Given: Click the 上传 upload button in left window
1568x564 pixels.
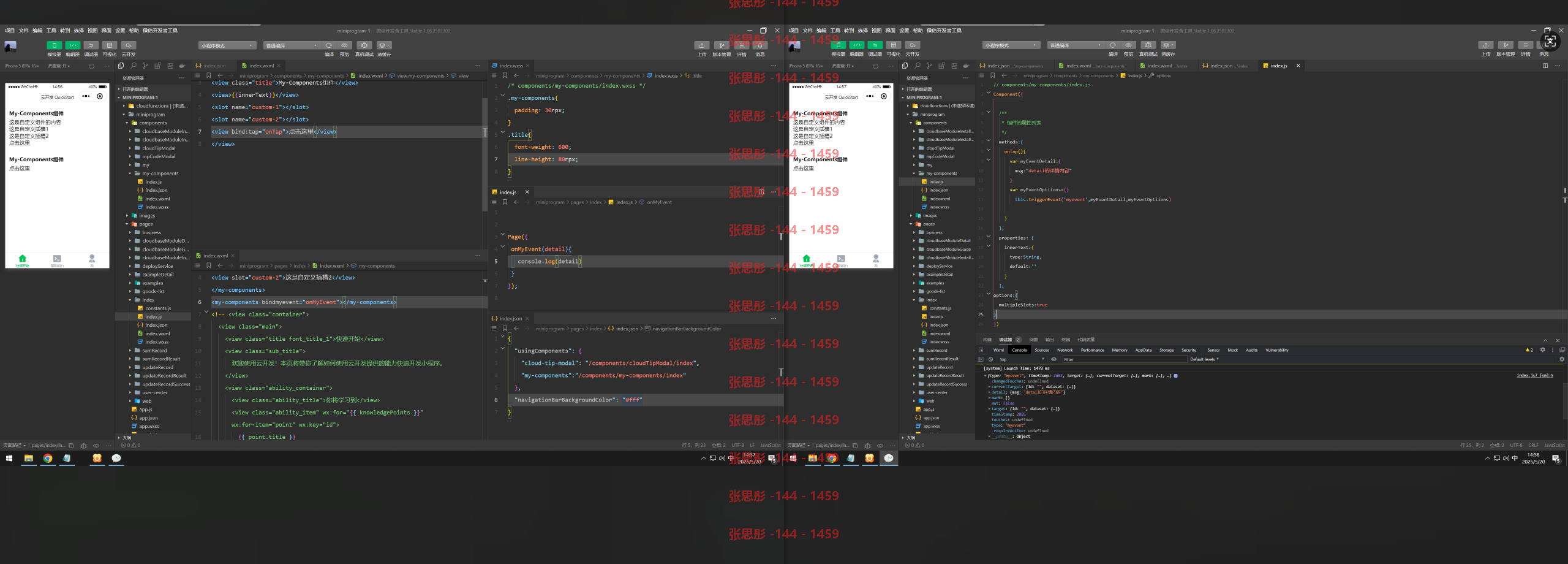Looking at the screenshot, I should [x=702, y=45].
